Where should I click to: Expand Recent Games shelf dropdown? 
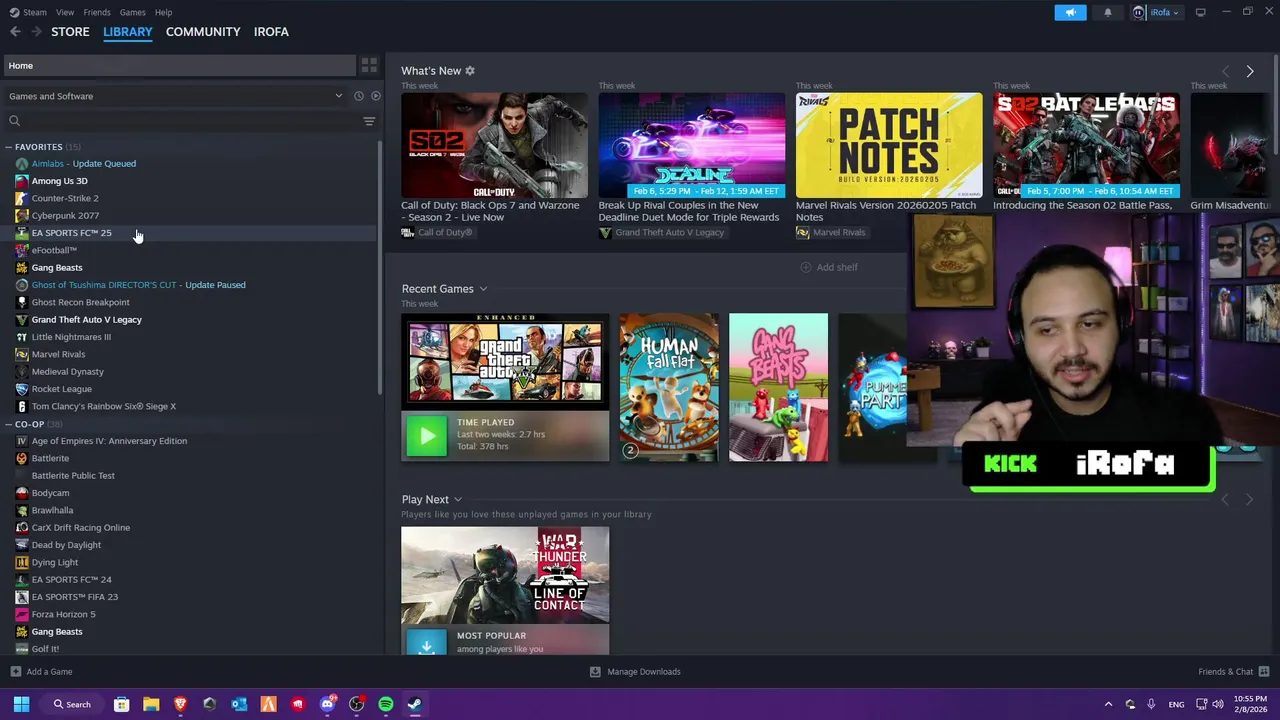(483, 289)
